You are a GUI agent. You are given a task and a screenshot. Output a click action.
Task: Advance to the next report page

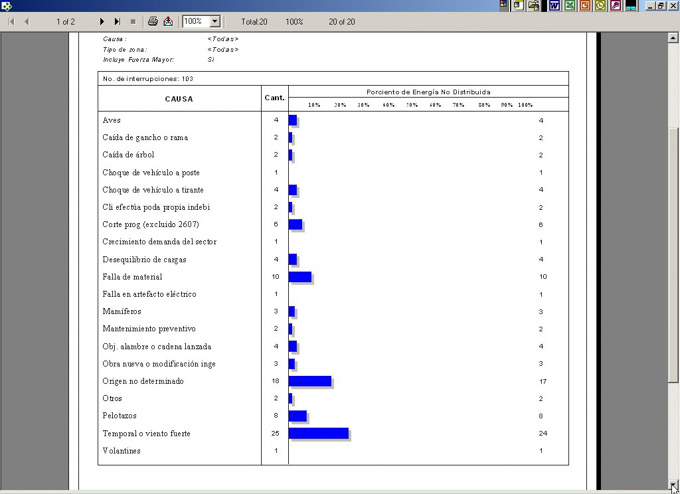102,21
